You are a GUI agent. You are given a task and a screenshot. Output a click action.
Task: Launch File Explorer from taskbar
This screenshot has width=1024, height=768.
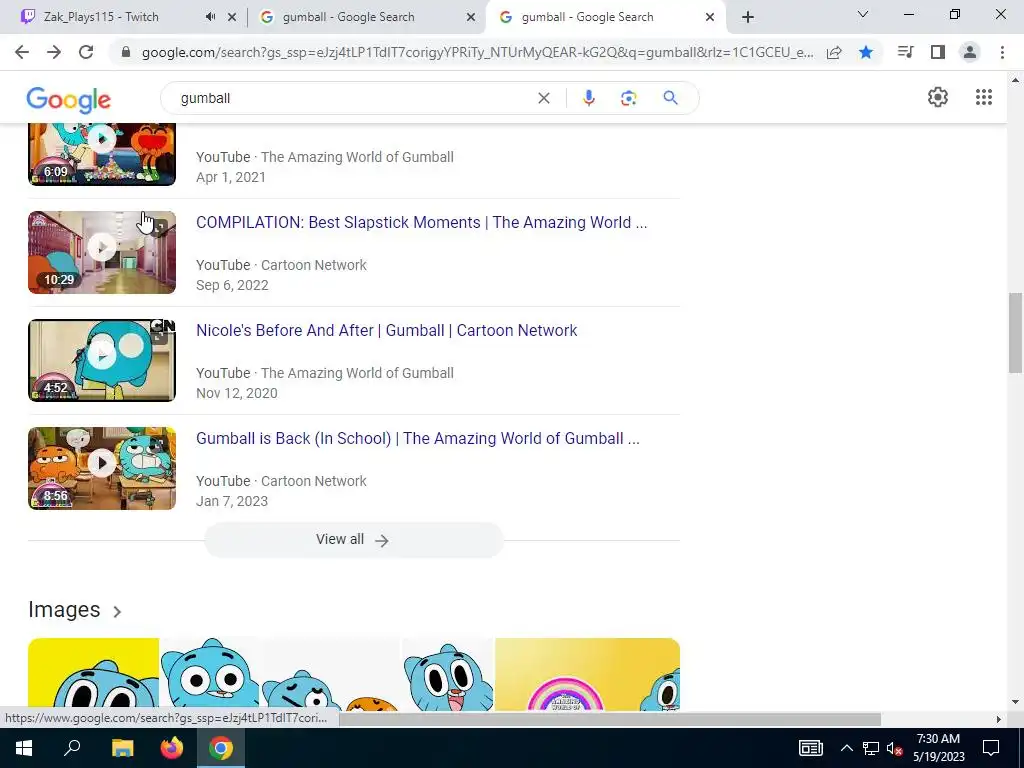122,748
